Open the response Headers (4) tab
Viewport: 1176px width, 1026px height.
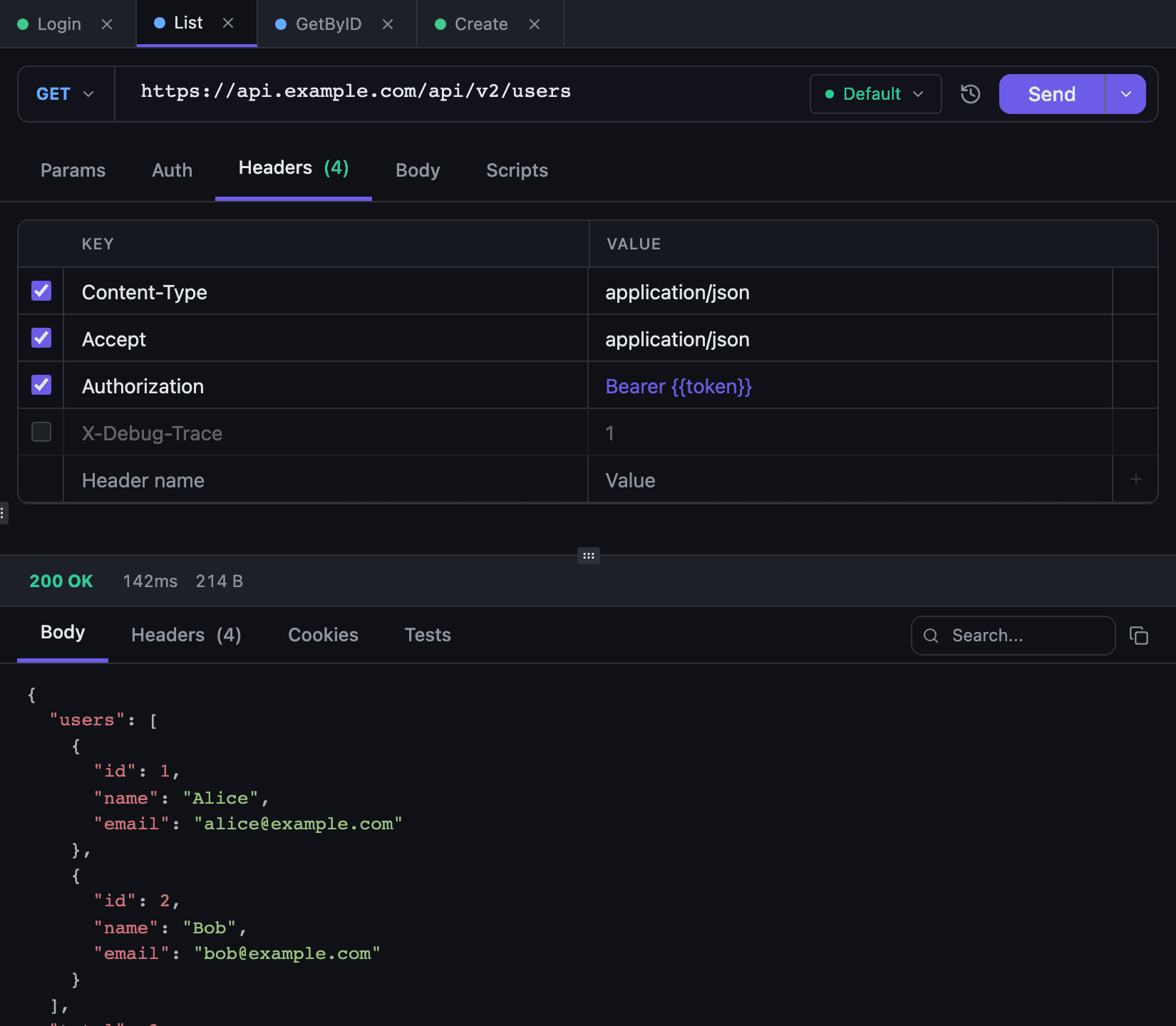point(186,635)
